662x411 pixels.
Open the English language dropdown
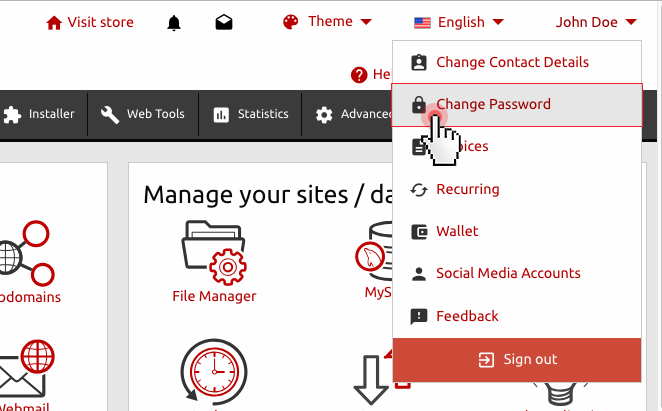pos(458,22)
